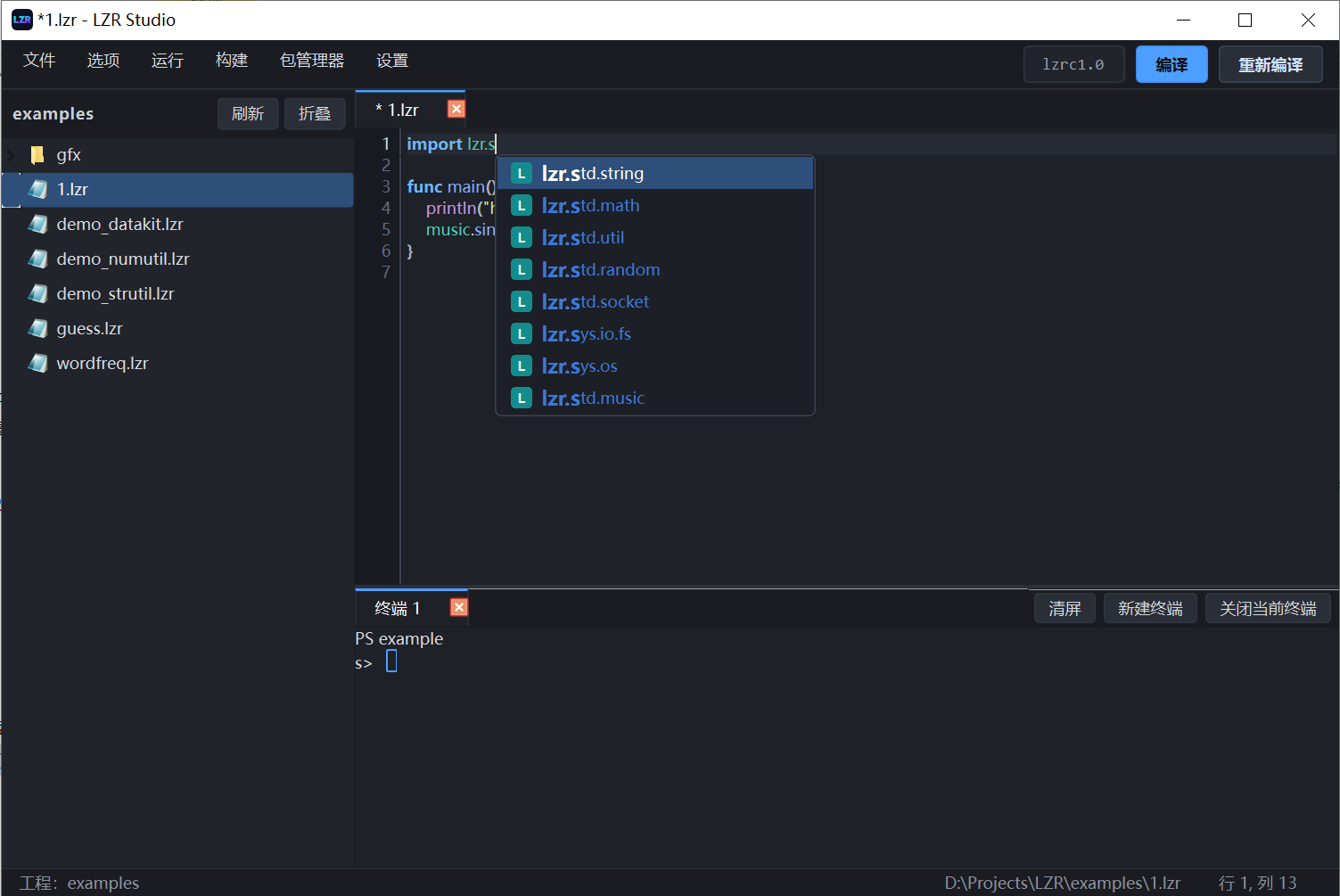Click the demo_numutil.lzr file icon
This screenshot has width=1340, height=896.
[x=37, y=259]
